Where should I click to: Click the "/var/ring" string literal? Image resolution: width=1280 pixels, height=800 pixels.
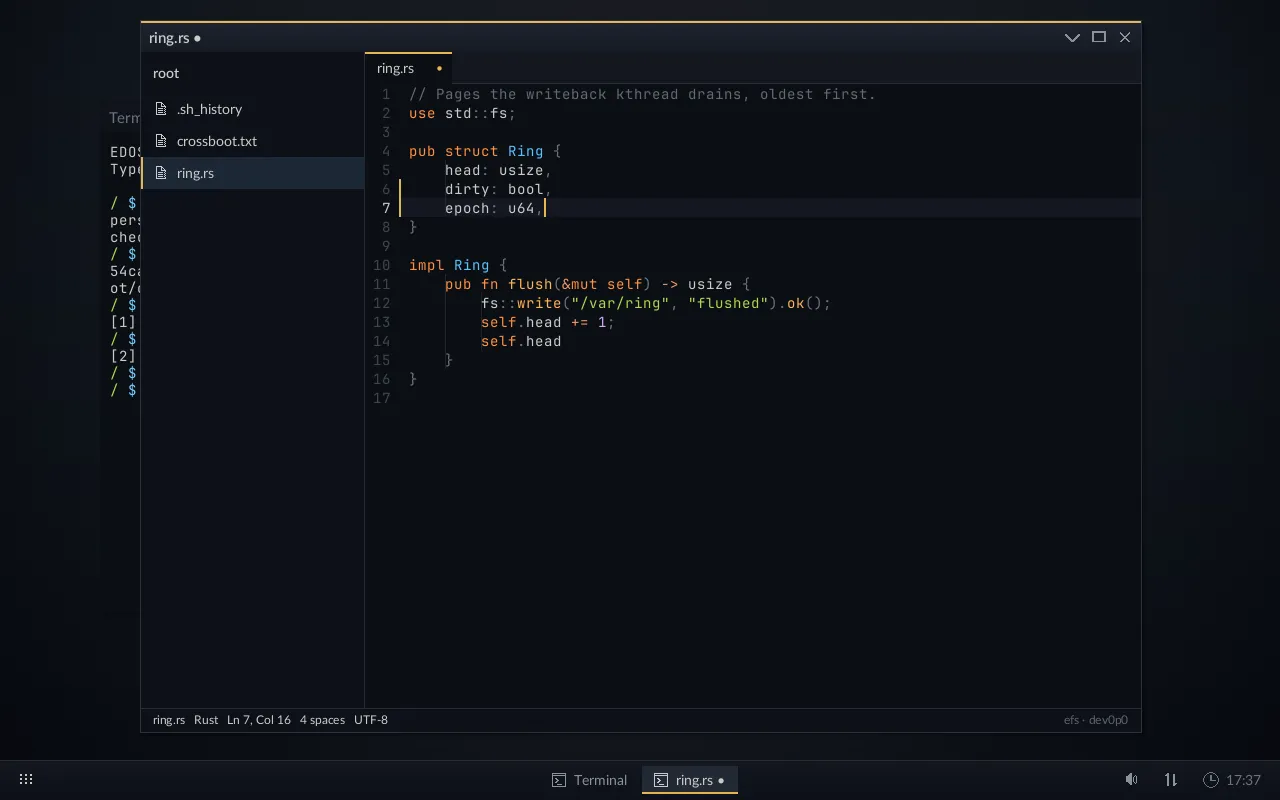[620, 303]
